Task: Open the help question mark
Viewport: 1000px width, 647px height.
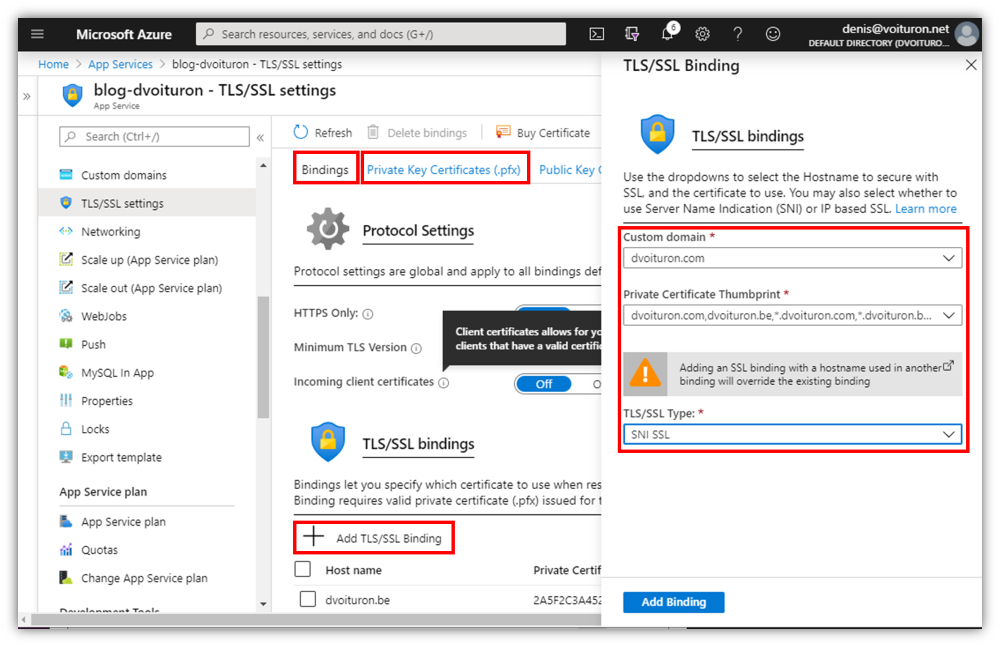Action: [737, 34]
